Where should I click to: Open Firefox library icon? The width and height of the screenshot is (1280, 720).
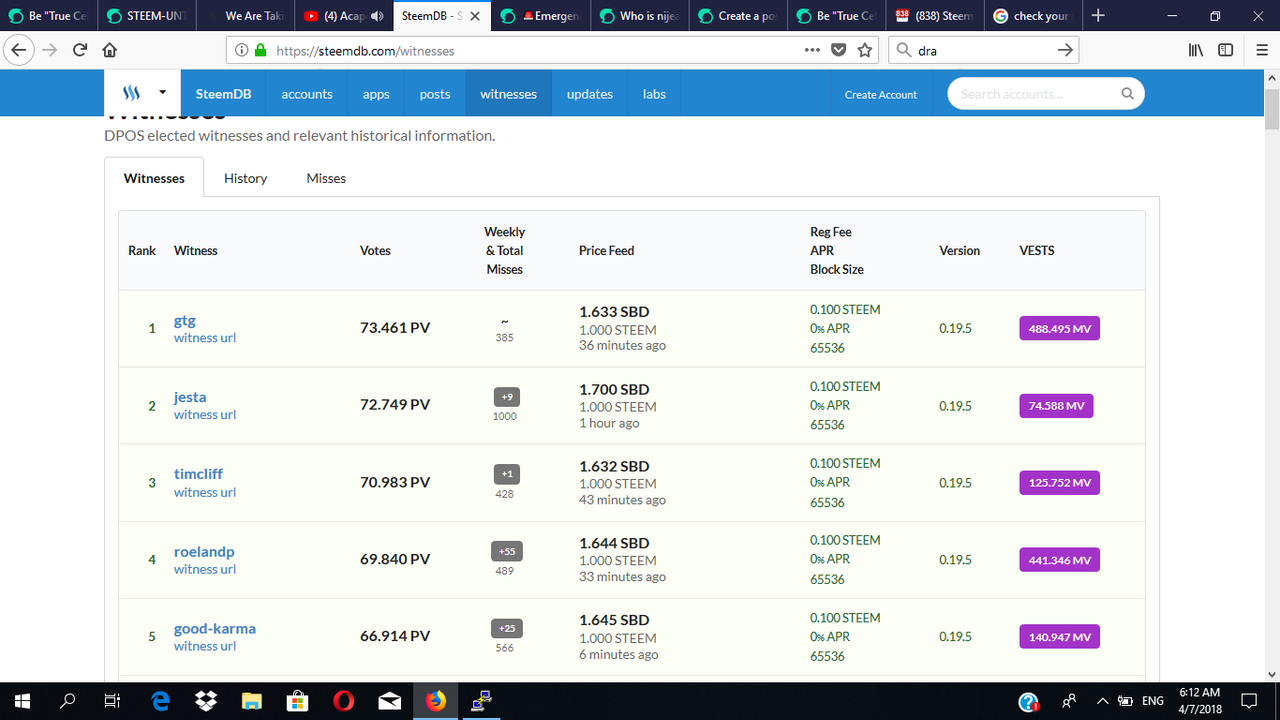pos(1195,50)
